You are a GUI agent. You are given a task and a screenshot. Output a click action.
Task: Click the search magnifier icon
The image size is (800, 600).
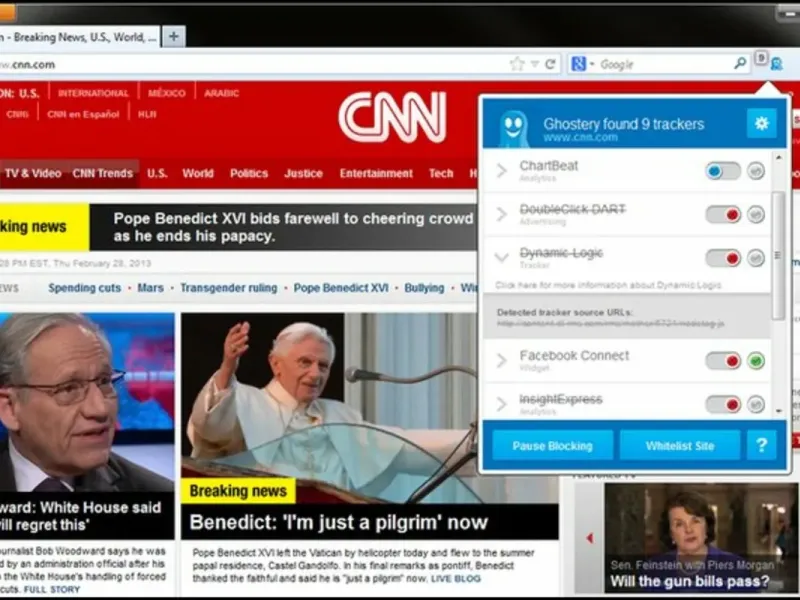740,63
